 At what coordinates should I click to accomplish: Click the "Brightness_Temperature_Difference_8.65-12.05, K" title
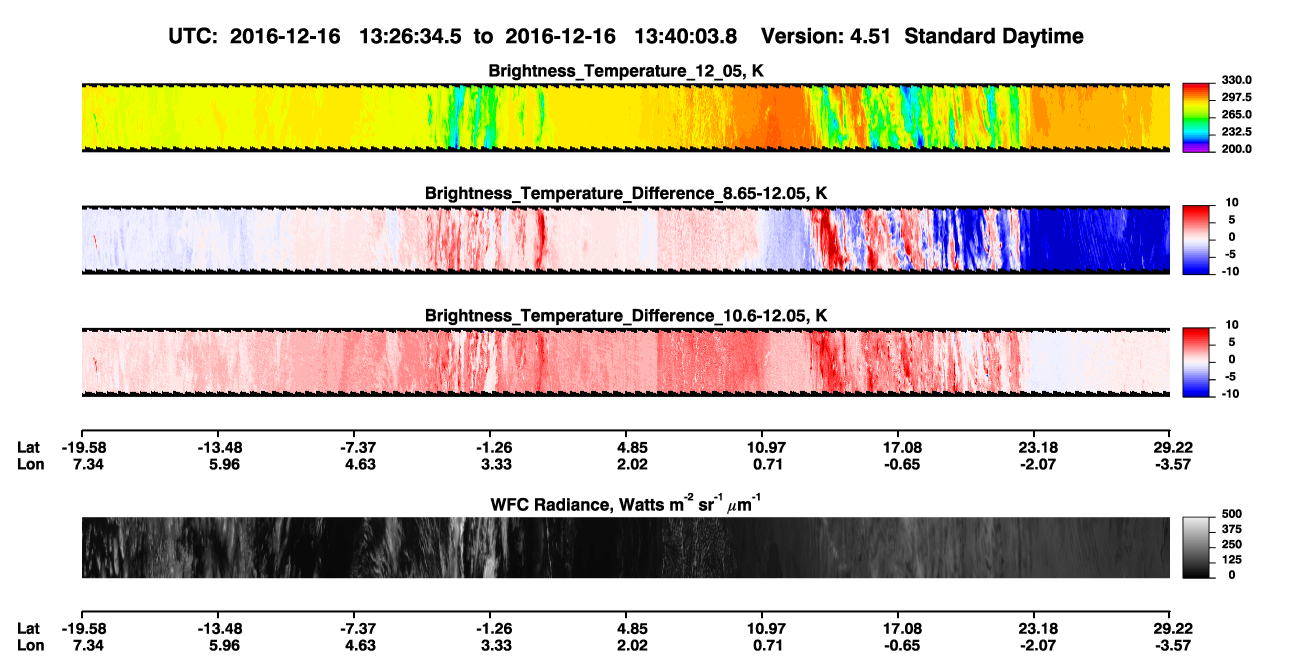(625, 193)
